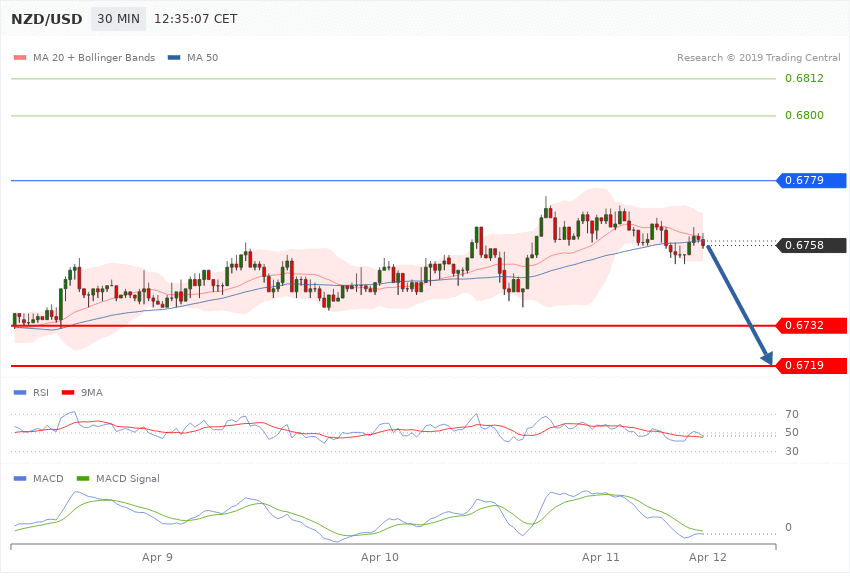Screen dimensions: 850x576
Task: Click the Apr 10 date axis label
Action: click(x=379, y=557)
